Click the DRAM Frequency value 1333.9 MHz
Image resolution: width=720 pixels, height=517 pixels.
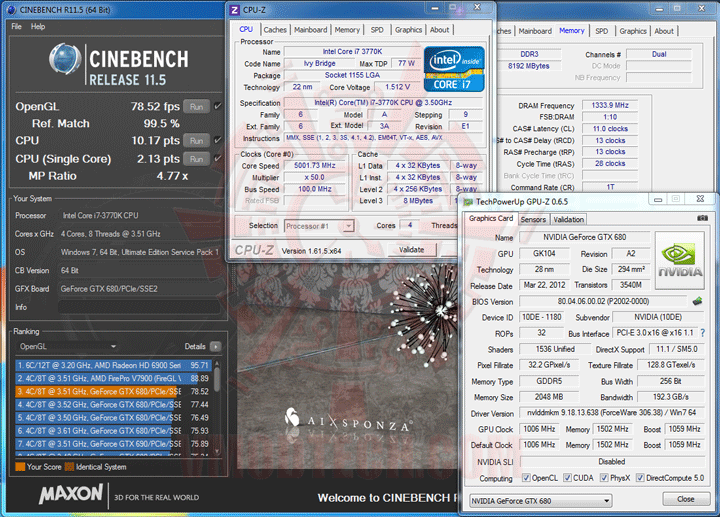[610, 106]
